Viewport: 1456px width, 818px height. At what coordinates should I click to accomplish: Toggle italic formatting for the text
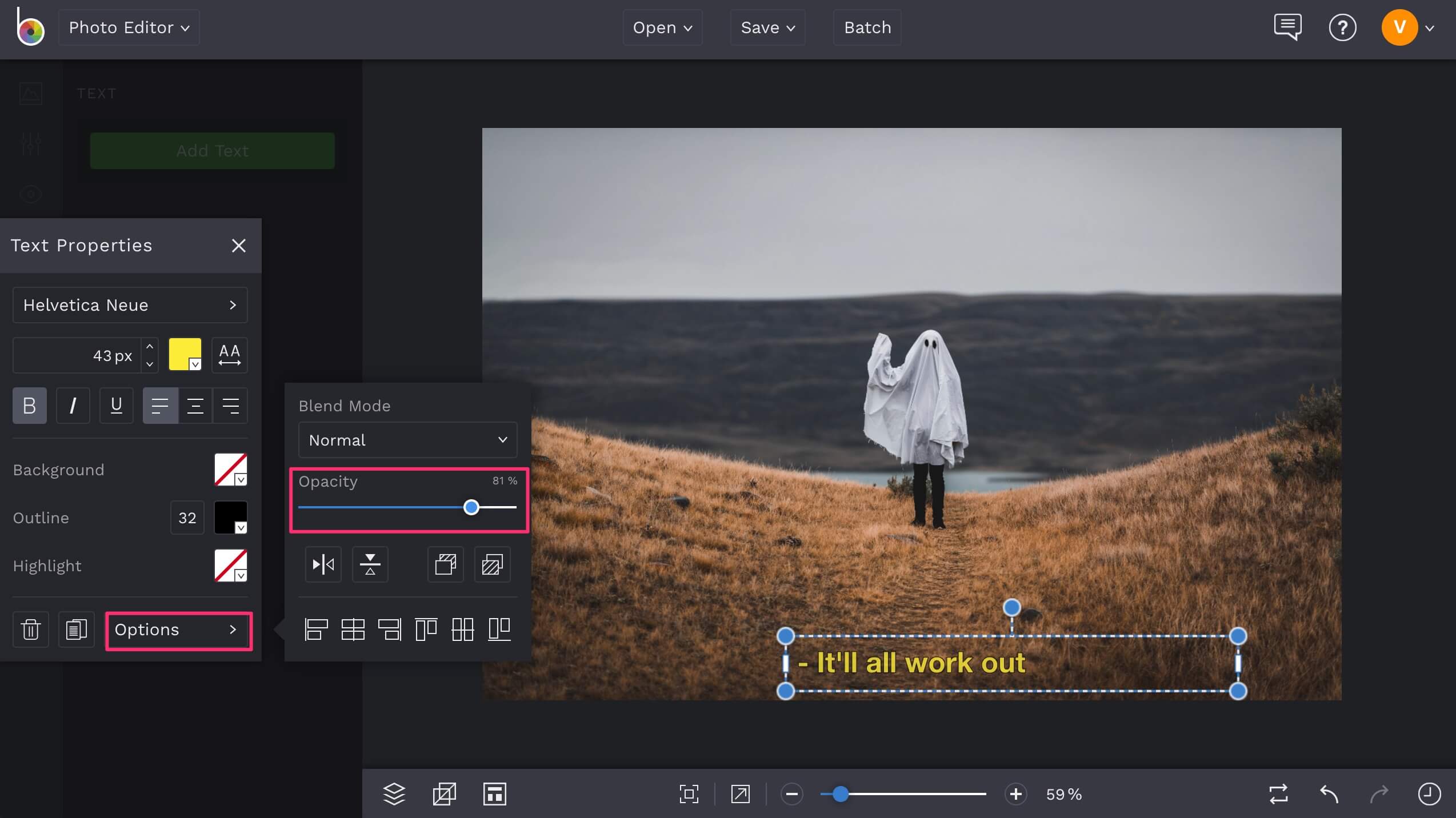click(73, 406)
